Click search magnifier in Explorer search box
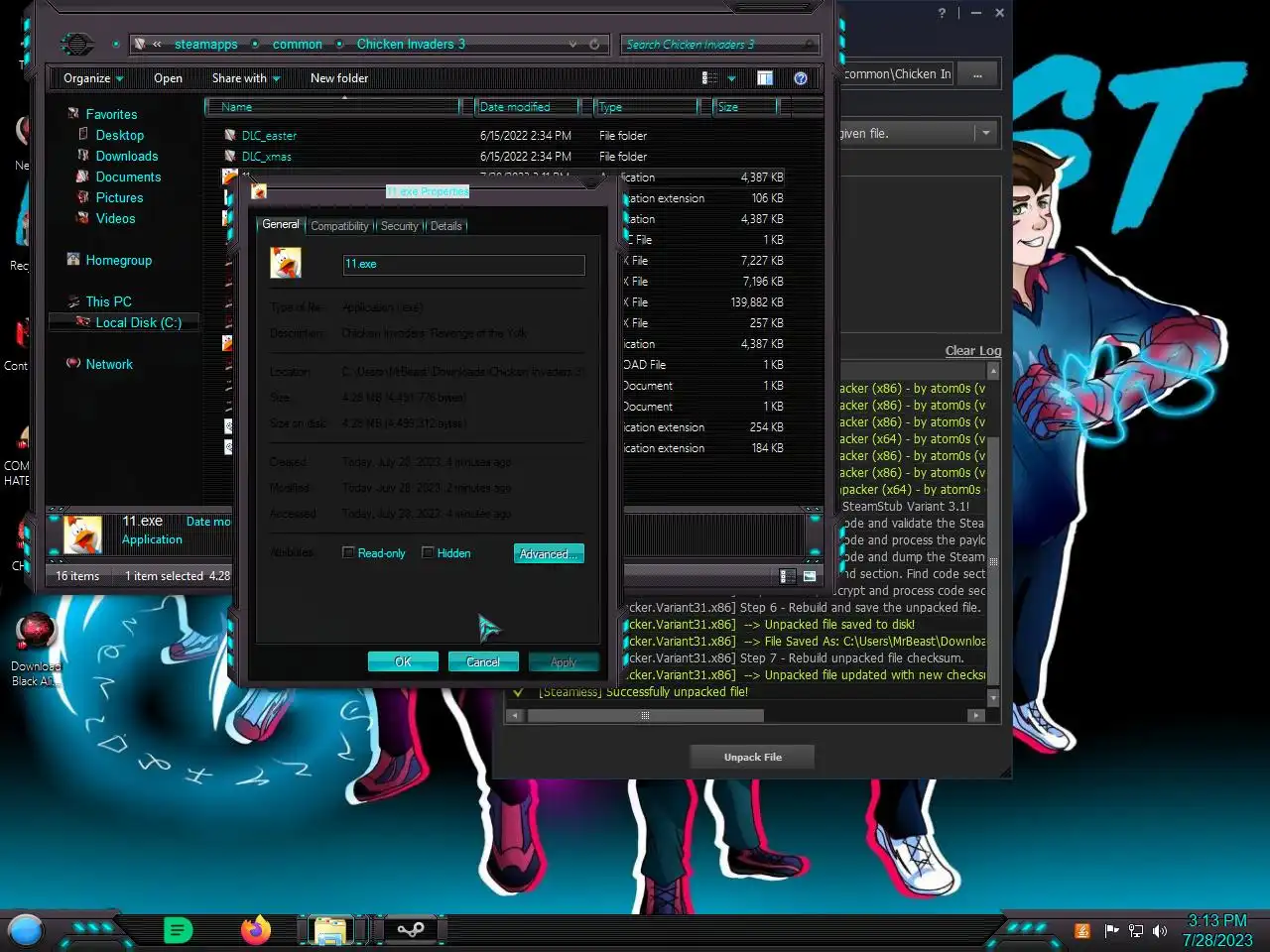This screenshot has width=1270, height=952. (809, 45)
